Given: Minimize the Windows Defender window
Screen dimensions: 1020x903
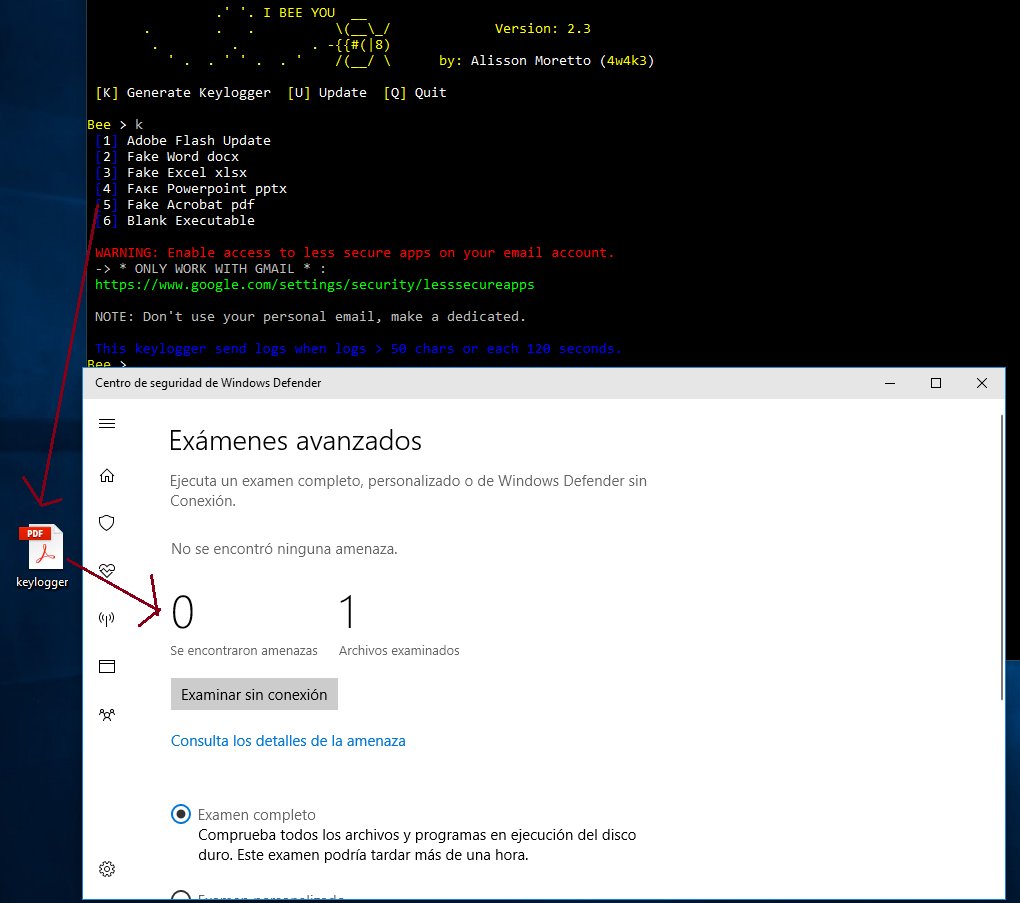Looking at the screenshot, I should (890, 383).
